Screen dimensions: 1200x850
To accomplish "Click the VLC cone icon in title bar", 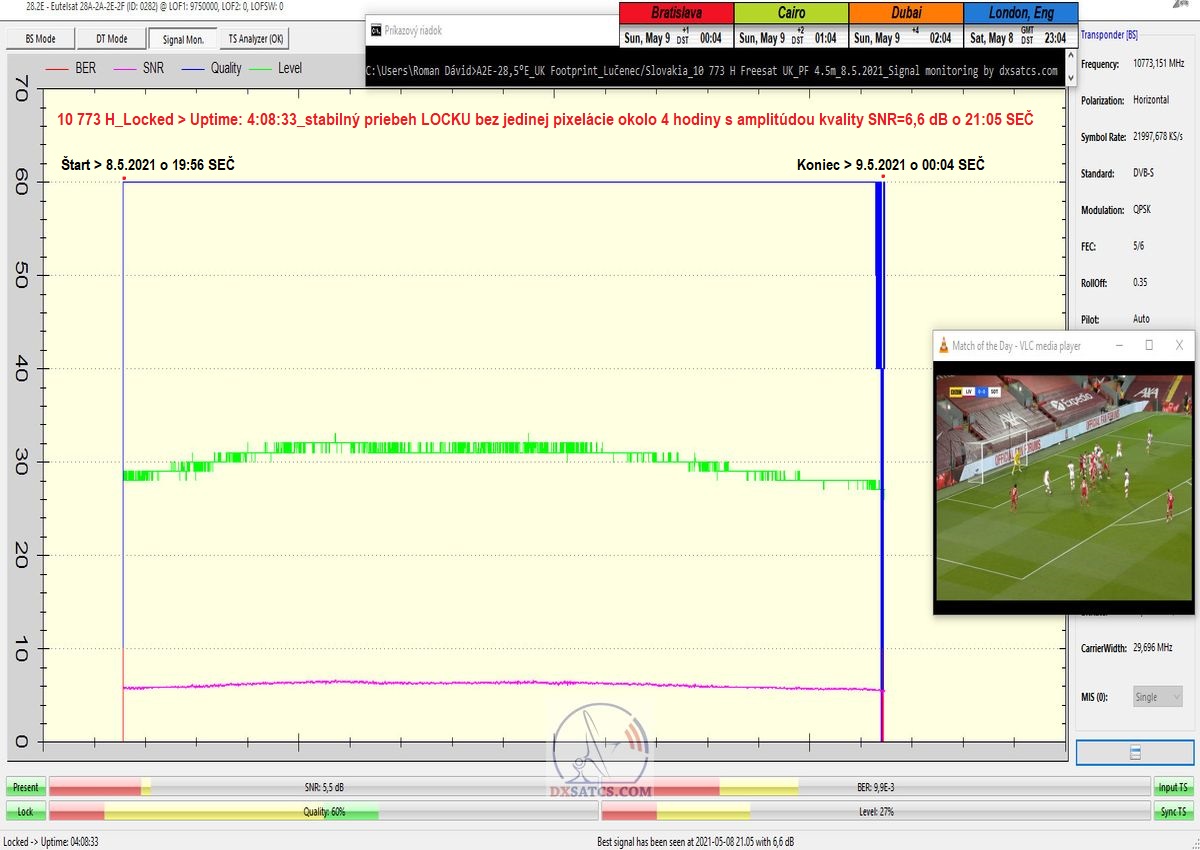I will click(943, 346).
